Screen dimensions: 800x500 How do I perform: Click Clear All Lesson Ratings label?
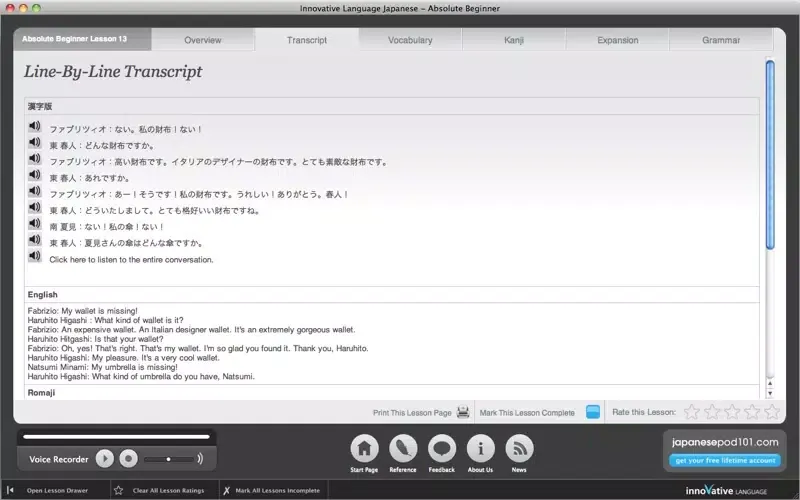[168, 490]
